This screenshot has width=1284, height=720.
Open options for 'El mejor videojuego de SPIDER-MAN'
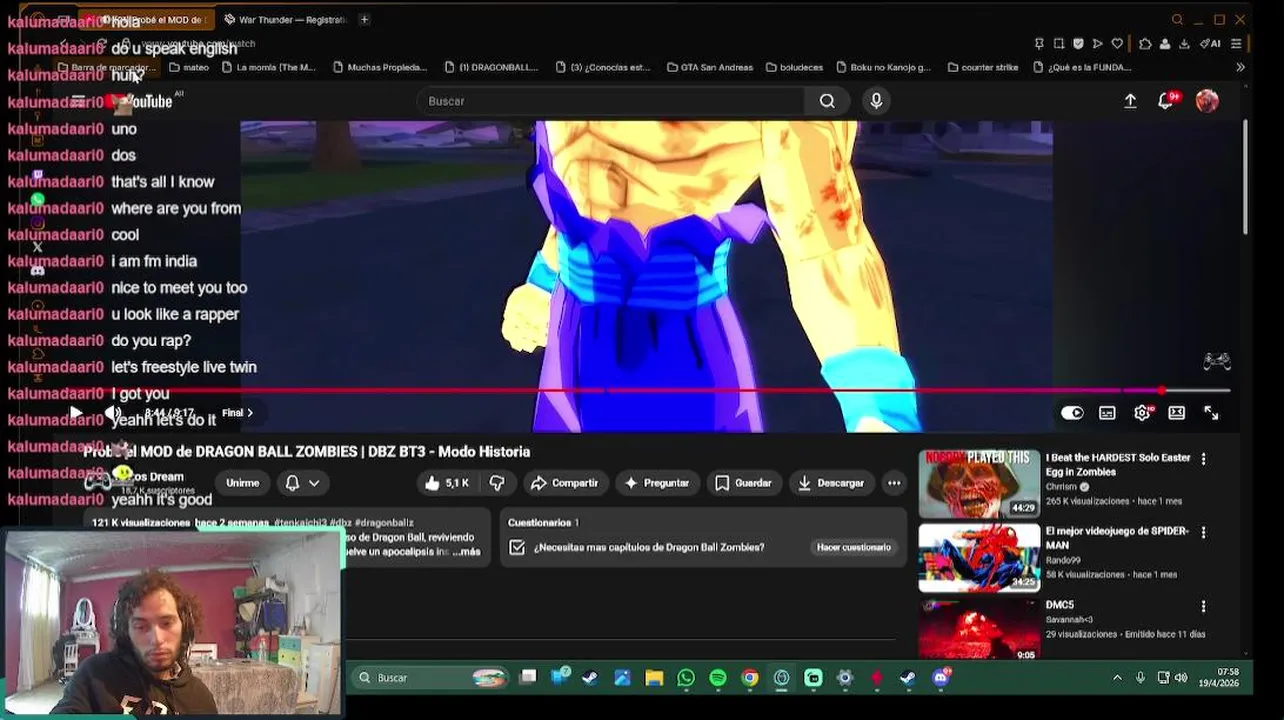[1203, 533]
